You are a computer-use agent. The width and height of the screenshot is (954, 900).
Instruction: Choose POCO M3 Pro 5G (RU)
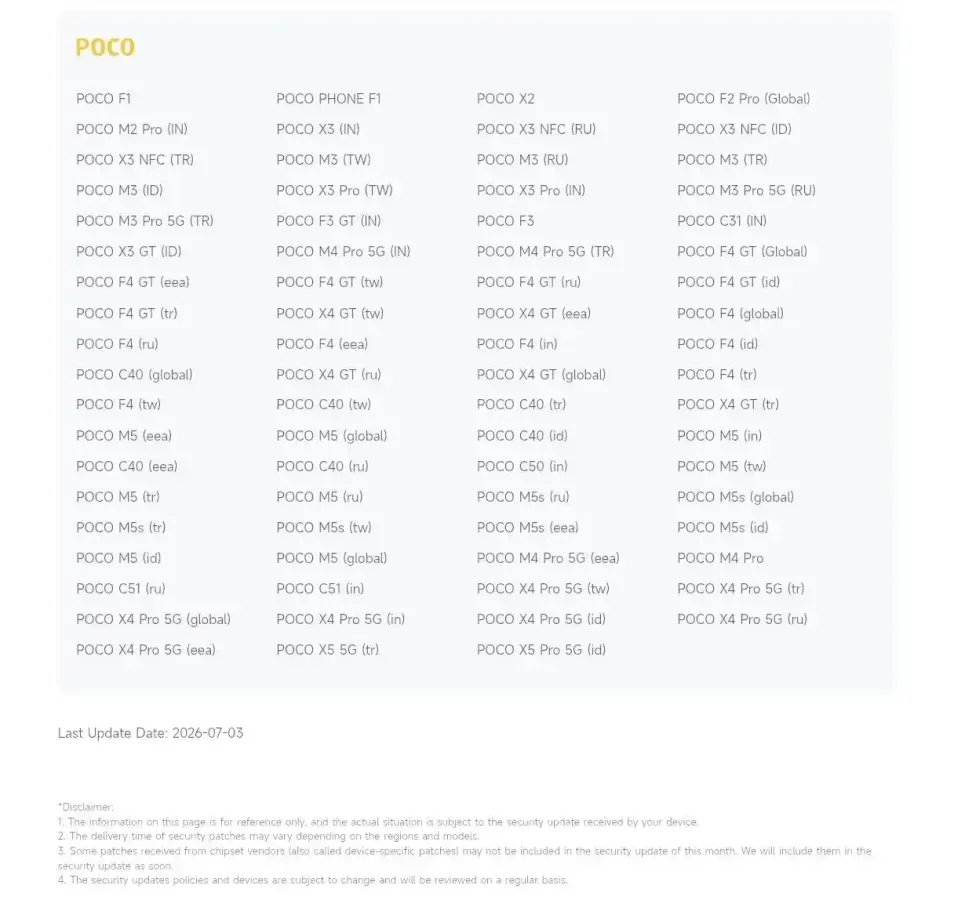[x=746, y=190]
